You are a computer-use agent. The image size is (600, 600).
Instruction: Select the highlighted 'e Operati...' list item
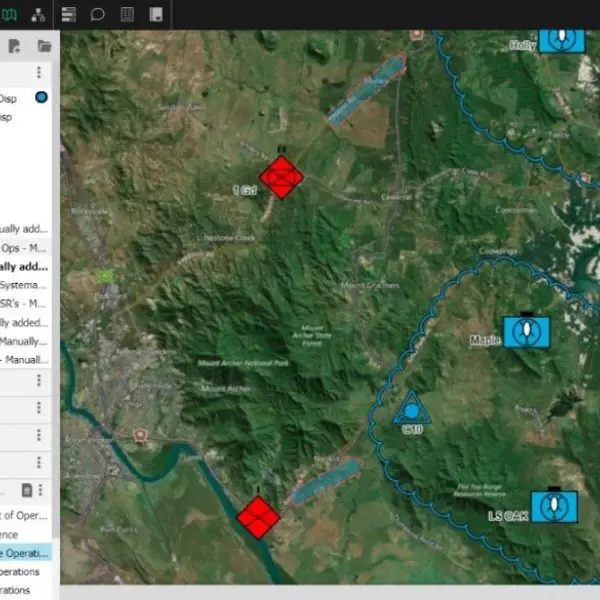(x=24, y=553)
